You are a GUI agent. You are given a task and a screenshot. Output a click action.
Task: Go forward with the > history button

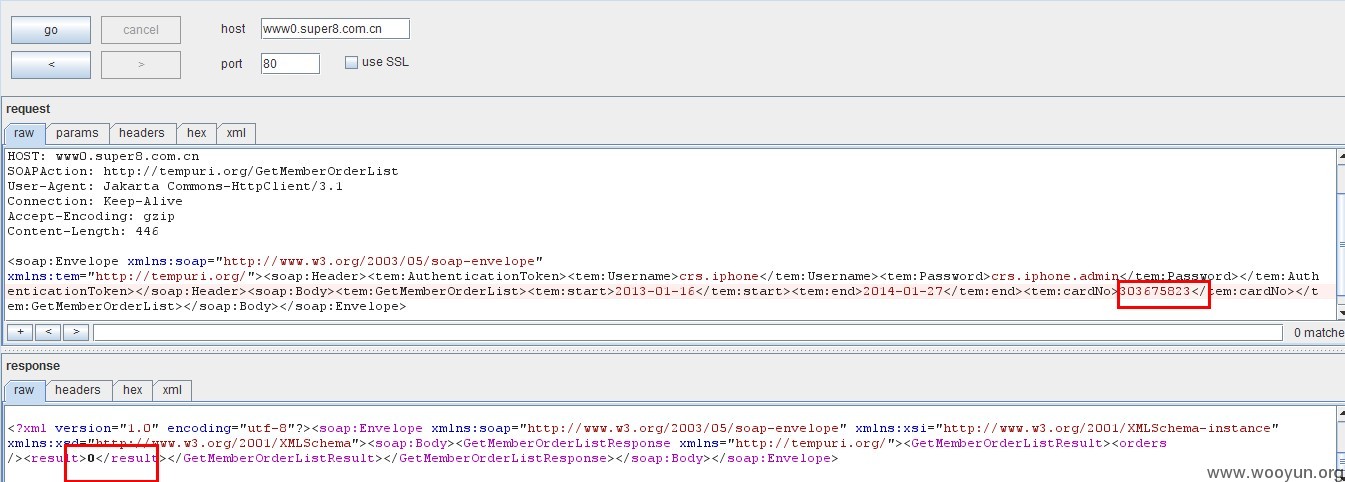point(141,65)
